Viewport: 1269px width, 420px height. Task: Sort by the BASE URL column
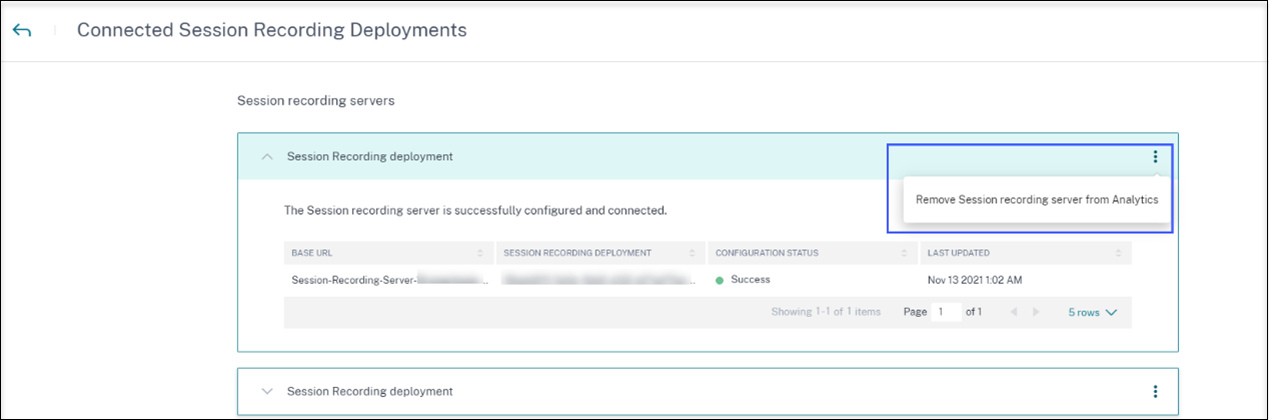(480, 253)
